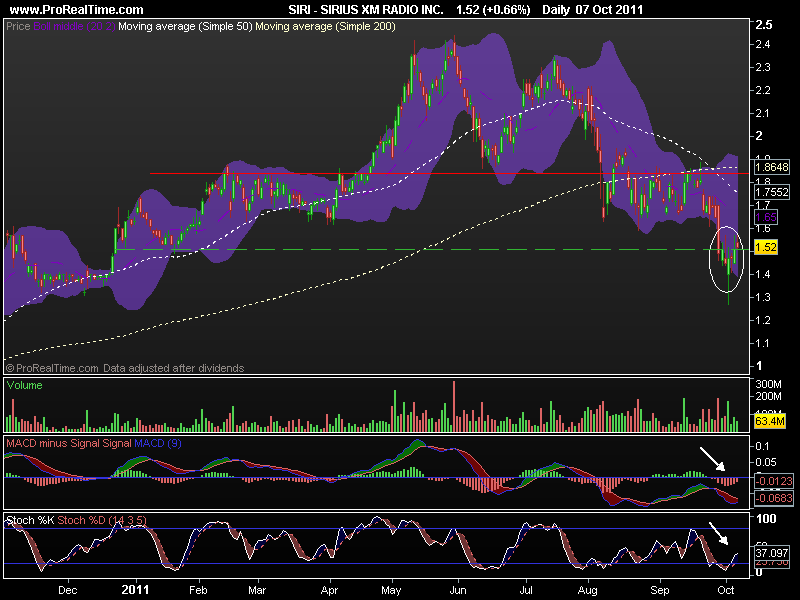This screenshot has width=800, height=600.
Task: Click the 2.5 price axis label
Action: click(764, 24)
